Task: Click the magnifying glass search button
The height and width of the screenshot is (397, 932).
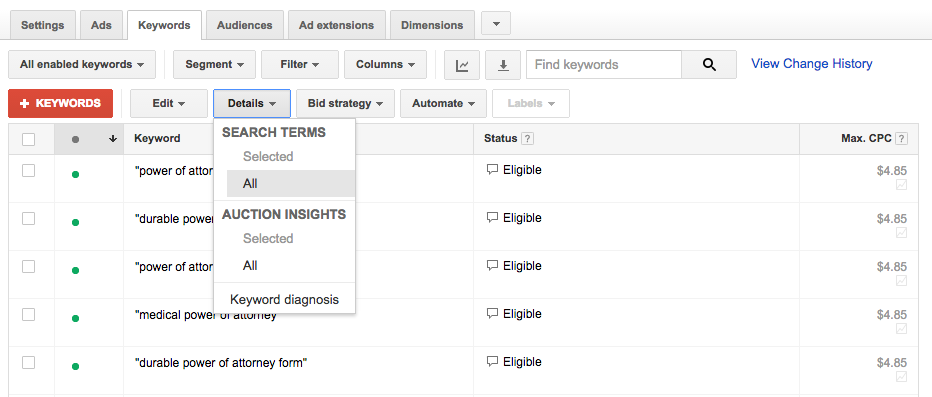Action: pyautogui.click(x=709, y=65)
